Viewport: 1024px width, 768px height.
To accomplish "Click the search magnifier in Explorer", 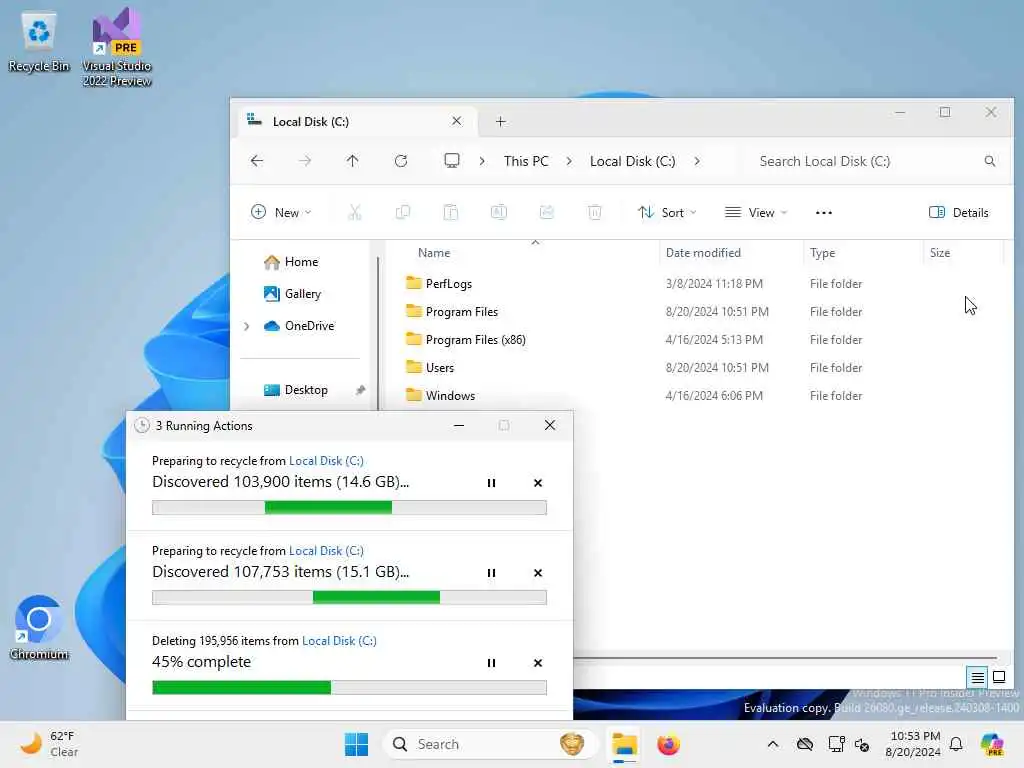I will tap(990, 161).
